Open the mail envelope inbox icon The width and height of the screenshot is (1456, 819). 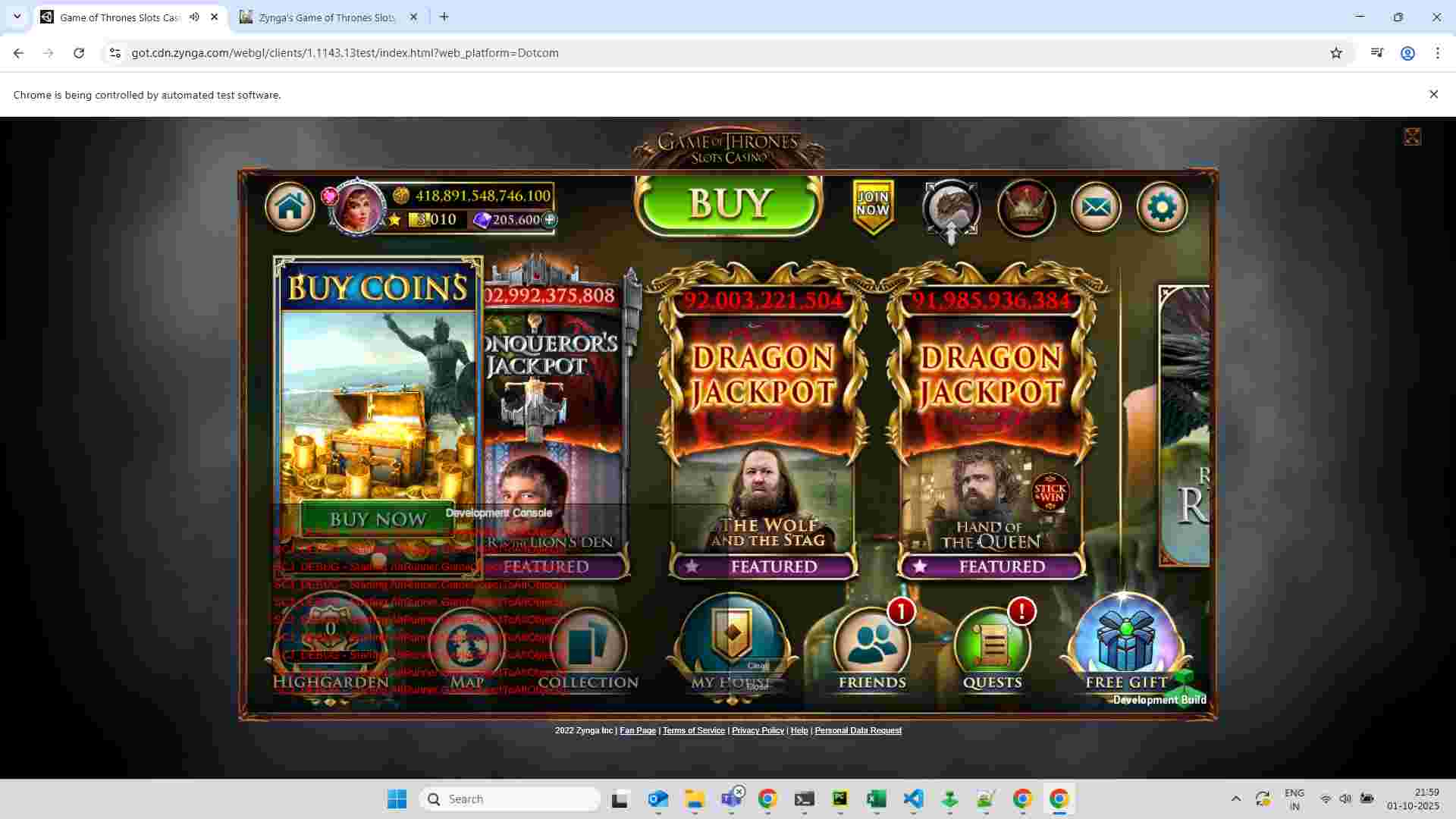(x=1095, y=207)
